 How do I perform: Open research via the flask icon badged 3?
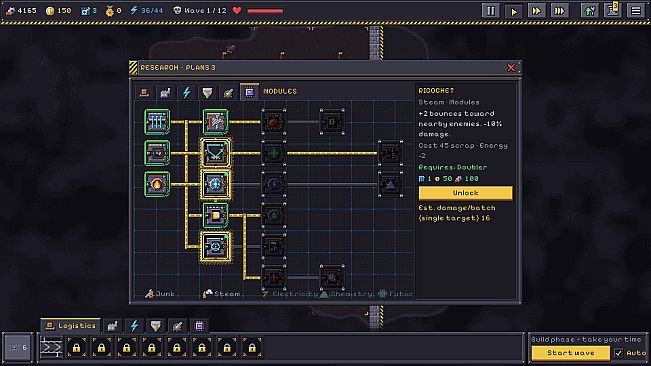[x=613, y=10]
